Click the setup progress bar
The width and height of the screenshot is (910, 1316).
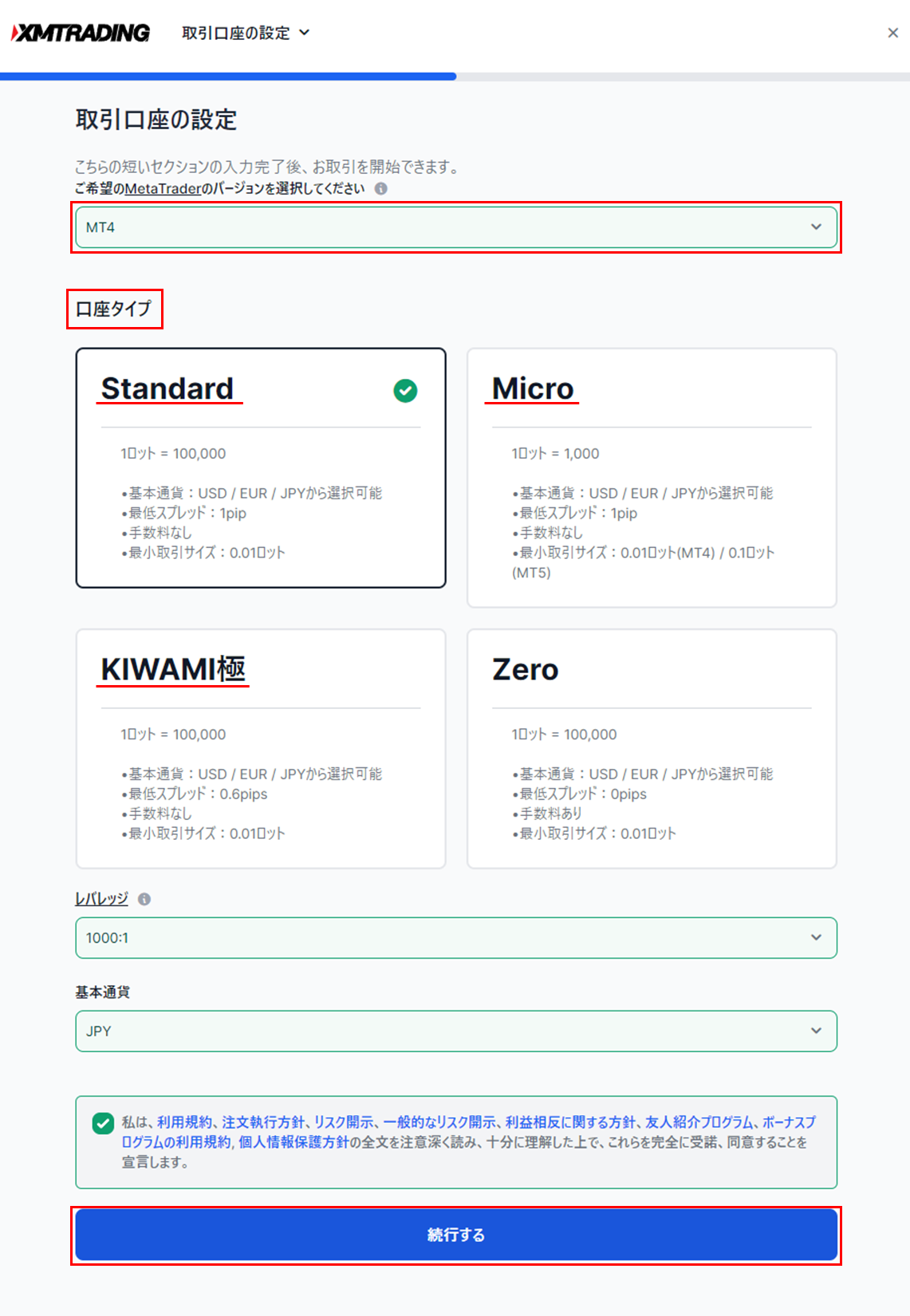pyautogui.click(x=455, y=77)
